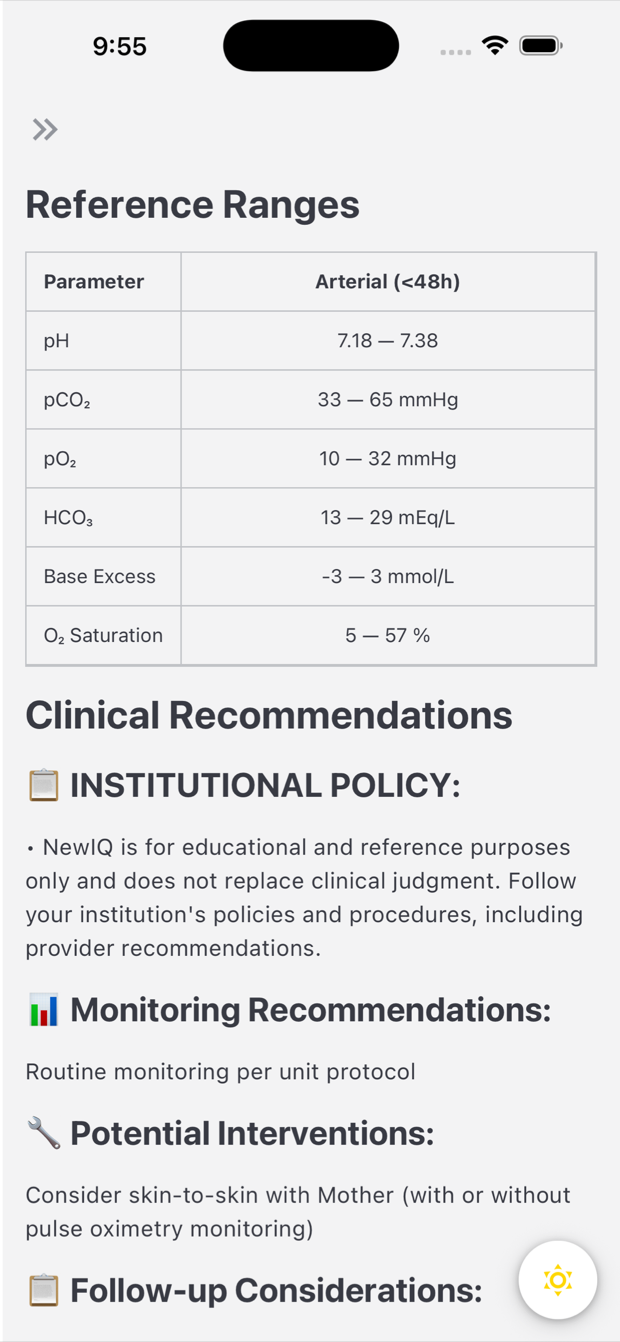
Task: Select the Arterial (<48h) column header
Action: pos(388,282)
